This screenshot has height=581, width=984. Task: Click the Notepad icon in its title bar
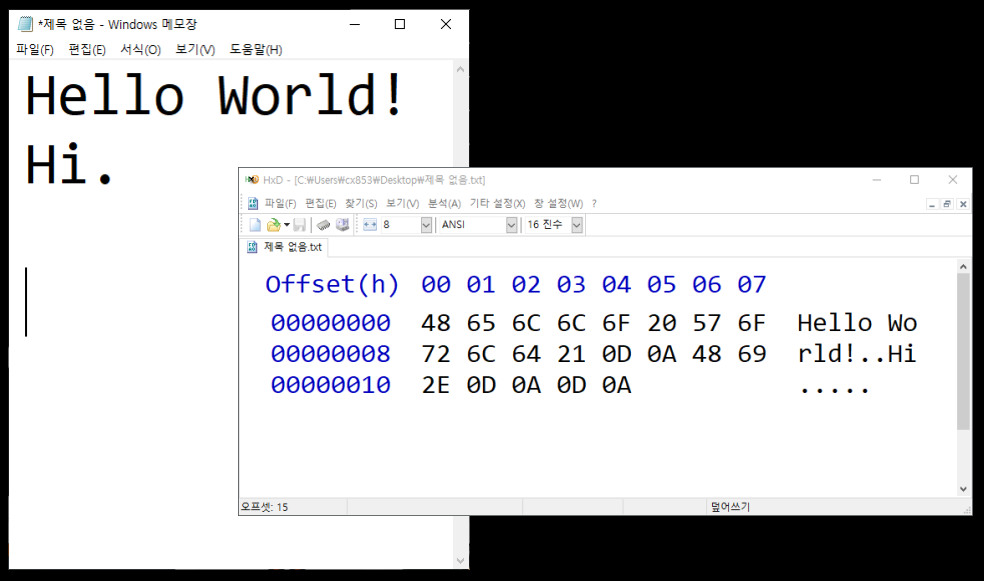point(25,24)
